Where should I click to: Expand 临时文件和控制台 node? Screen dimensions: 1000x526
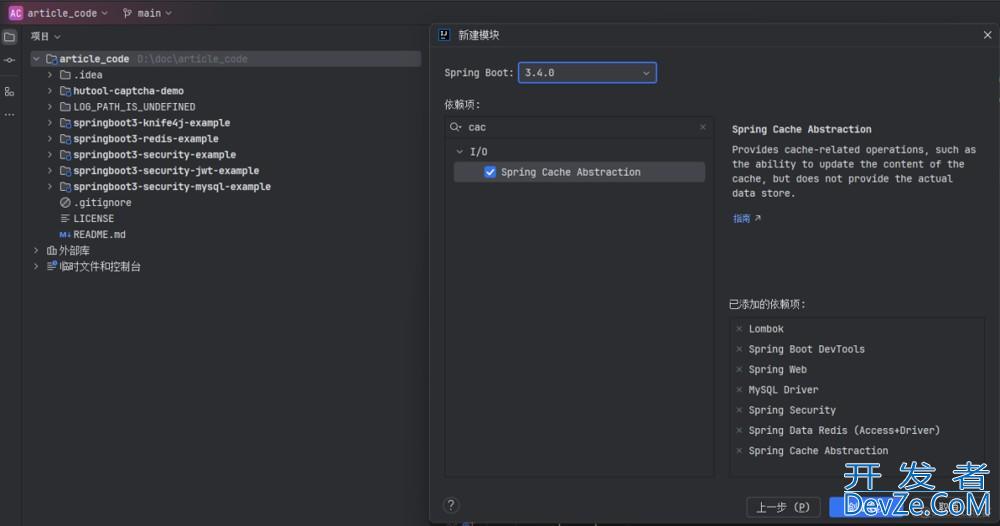pos(36,267)
